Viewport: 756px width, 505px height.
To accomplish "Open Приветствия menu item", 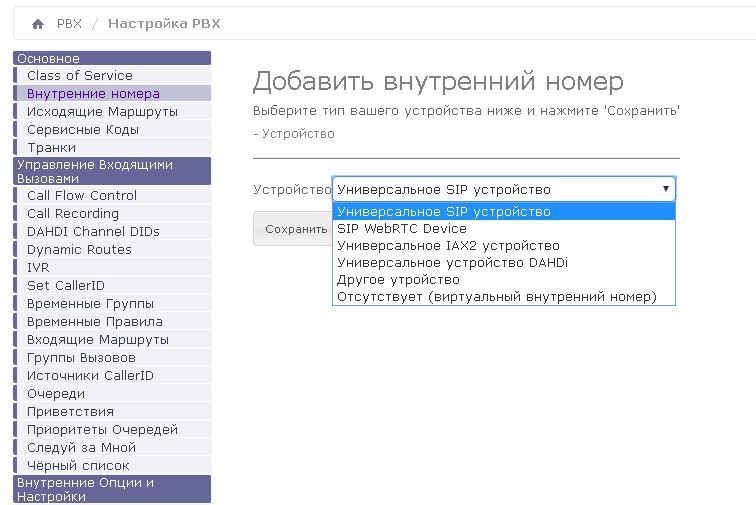I will 112,411.
